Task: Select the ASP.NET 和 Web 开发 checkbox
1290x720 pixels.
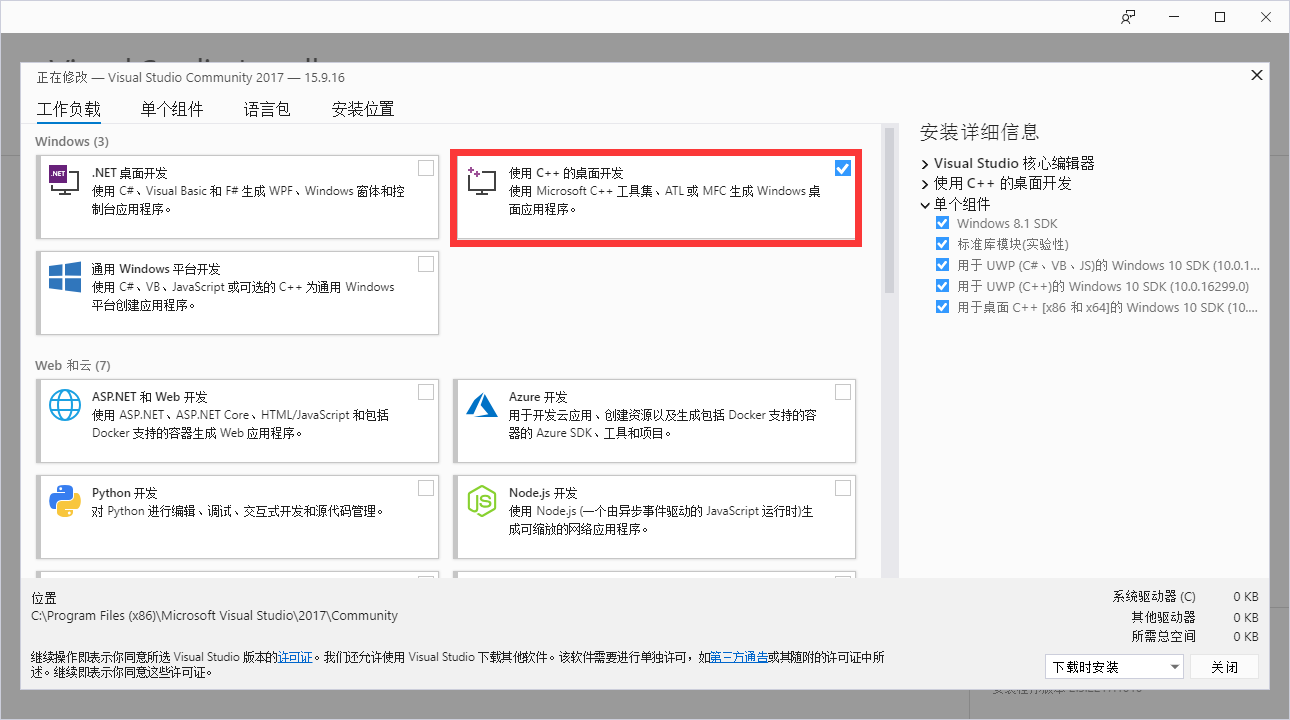Action: 426,392
